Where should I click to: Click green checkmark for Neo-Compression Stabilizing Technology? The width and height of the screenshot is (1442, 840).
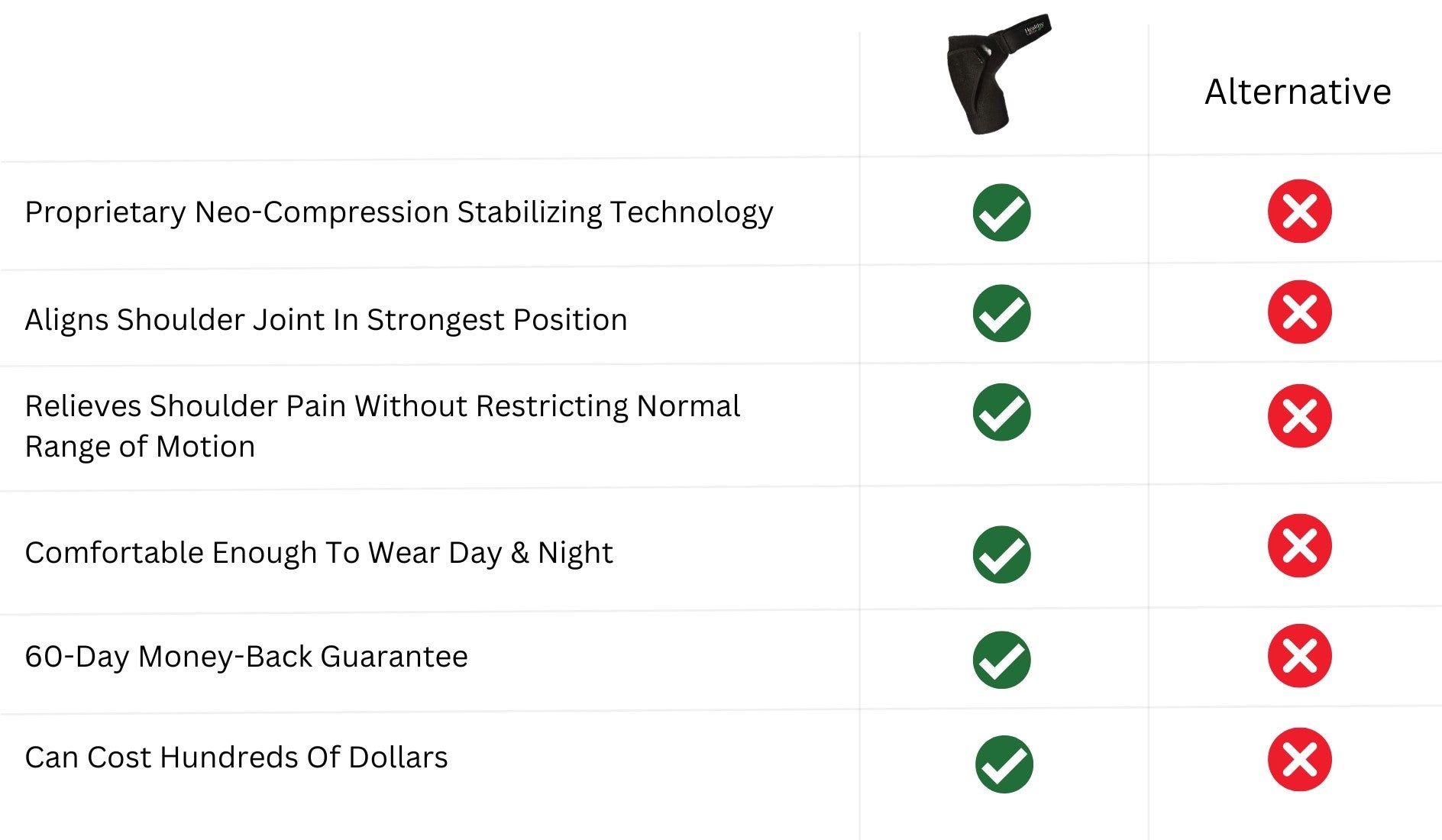tap(1001, 212)
